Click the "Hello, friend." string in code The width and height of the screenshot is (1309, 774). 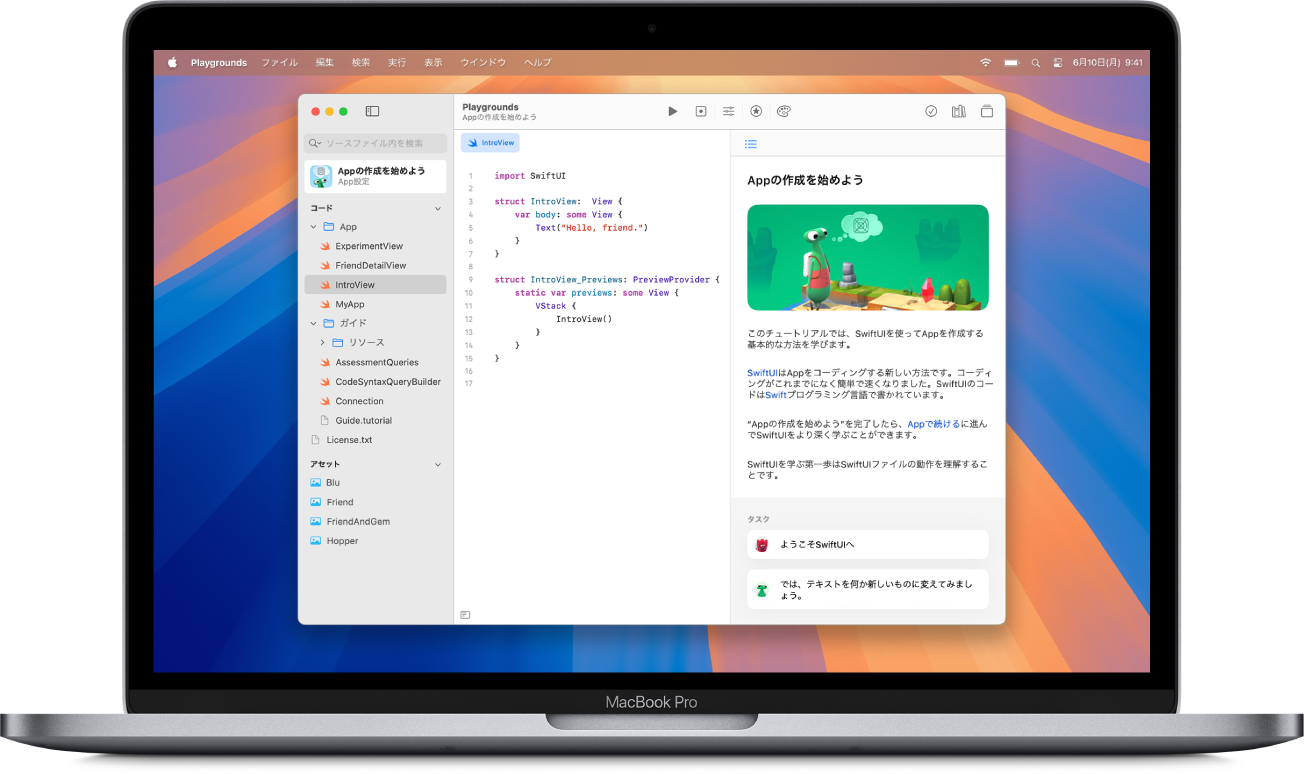(x=602, y=227)
